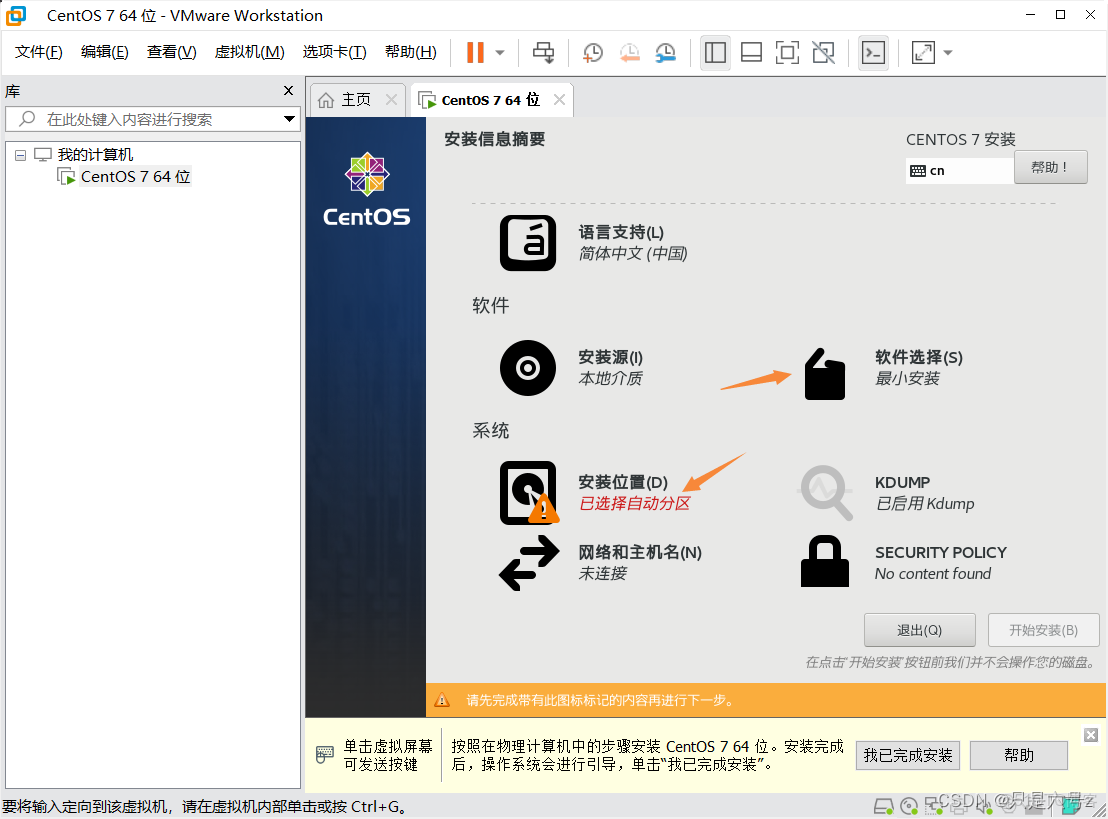Click the 帮助！ button in installer
The width and height of the screenshot is (1108, 819).
pos(1050,167)
